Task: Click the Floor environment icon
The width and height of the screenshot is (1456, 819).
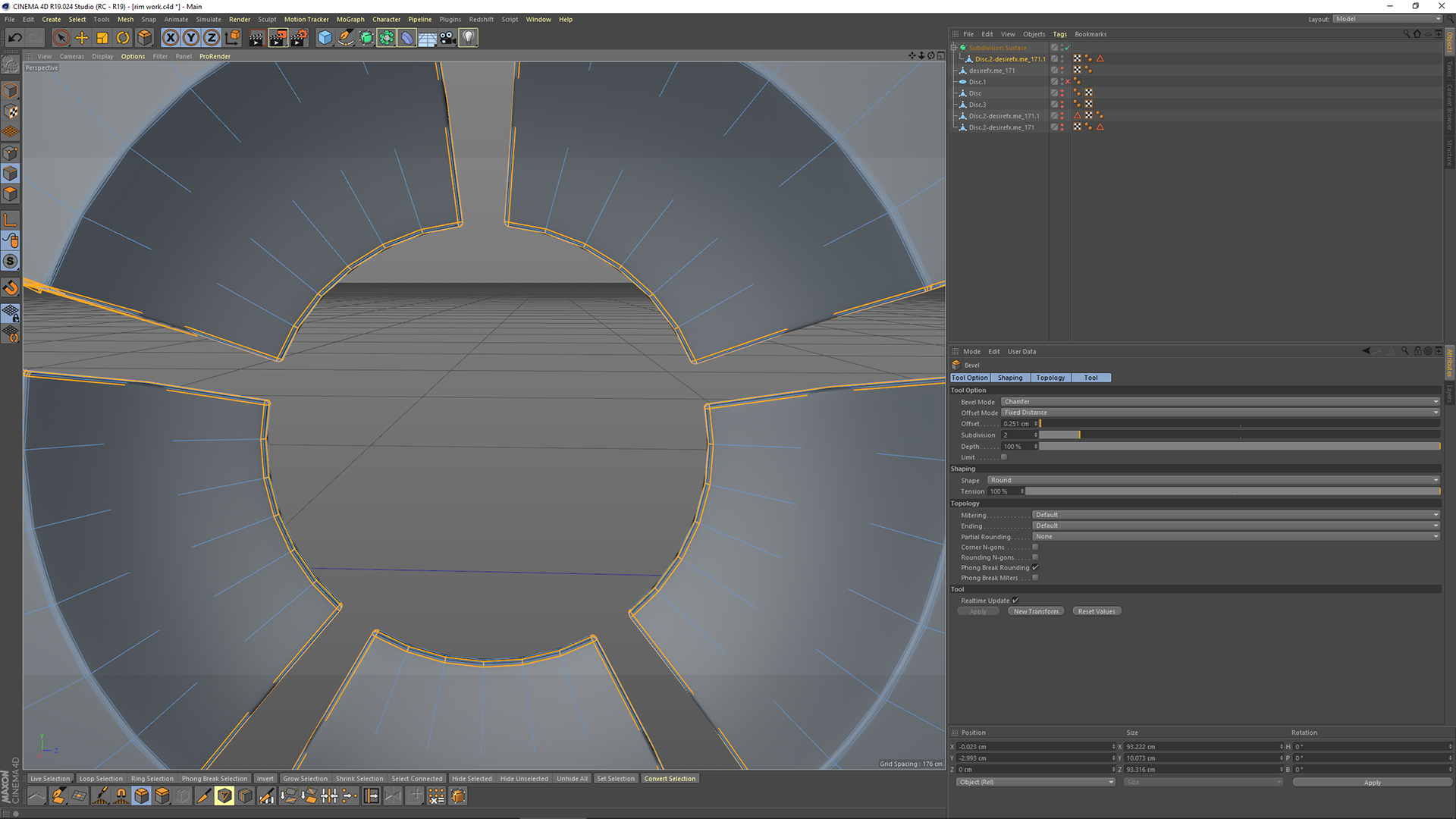Action: tap(428, 37)
